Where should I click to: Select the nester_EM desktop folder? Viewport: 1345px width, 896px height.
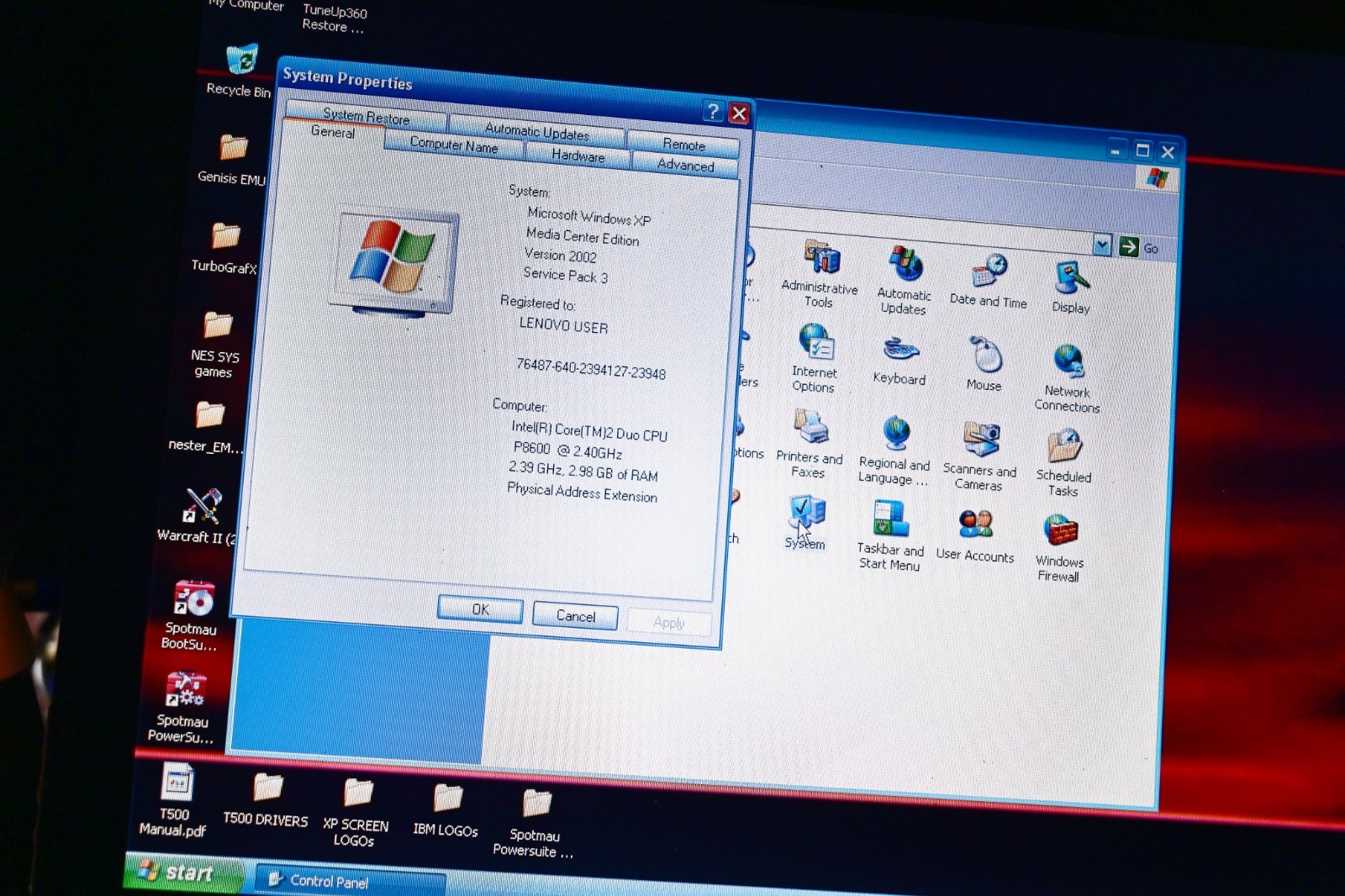[x=207, y=428]
